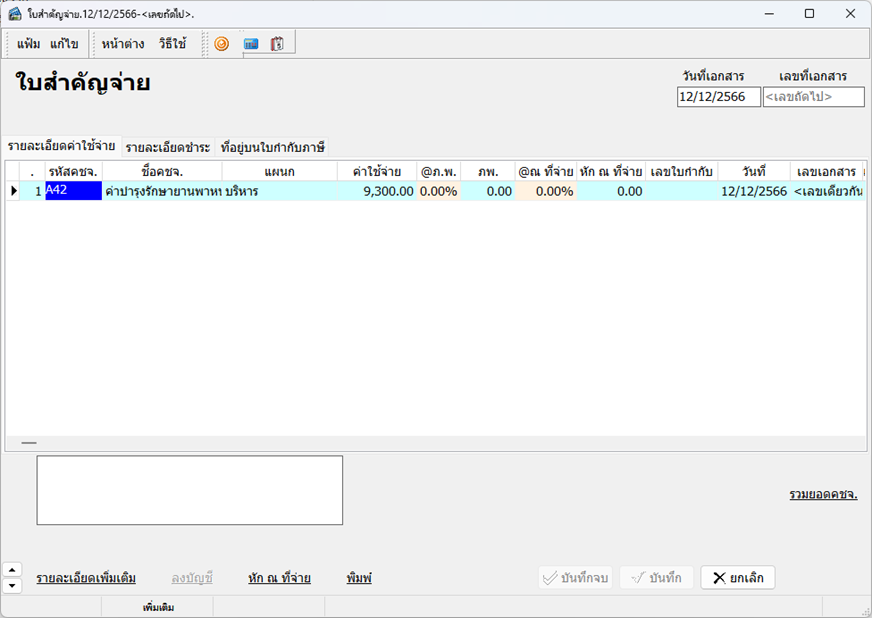
Task: Open the รายละเอียดเพิ่มเติม link
Action: pos(86,578)
